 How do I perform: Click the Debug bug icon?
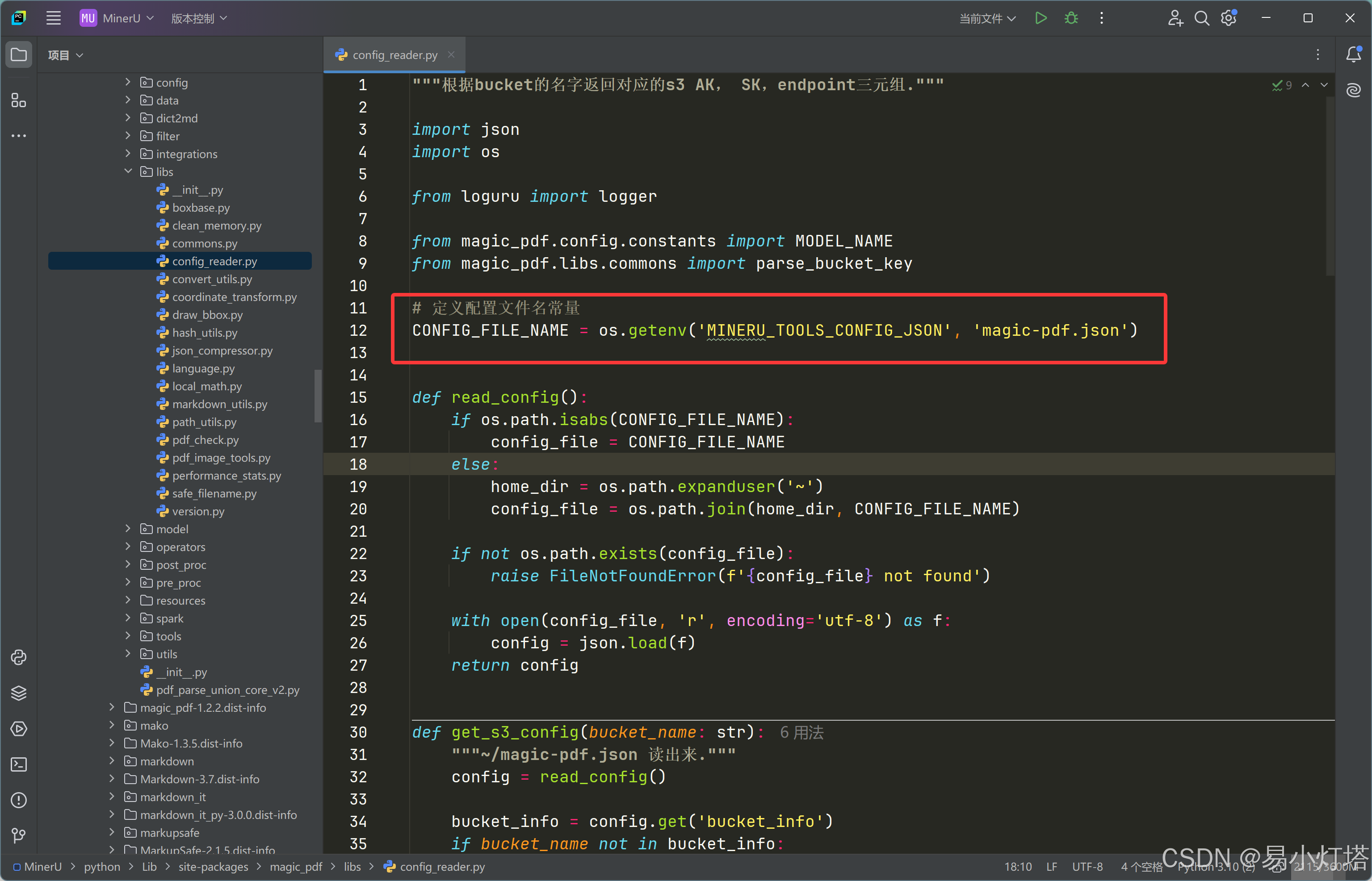point(1071,18)
